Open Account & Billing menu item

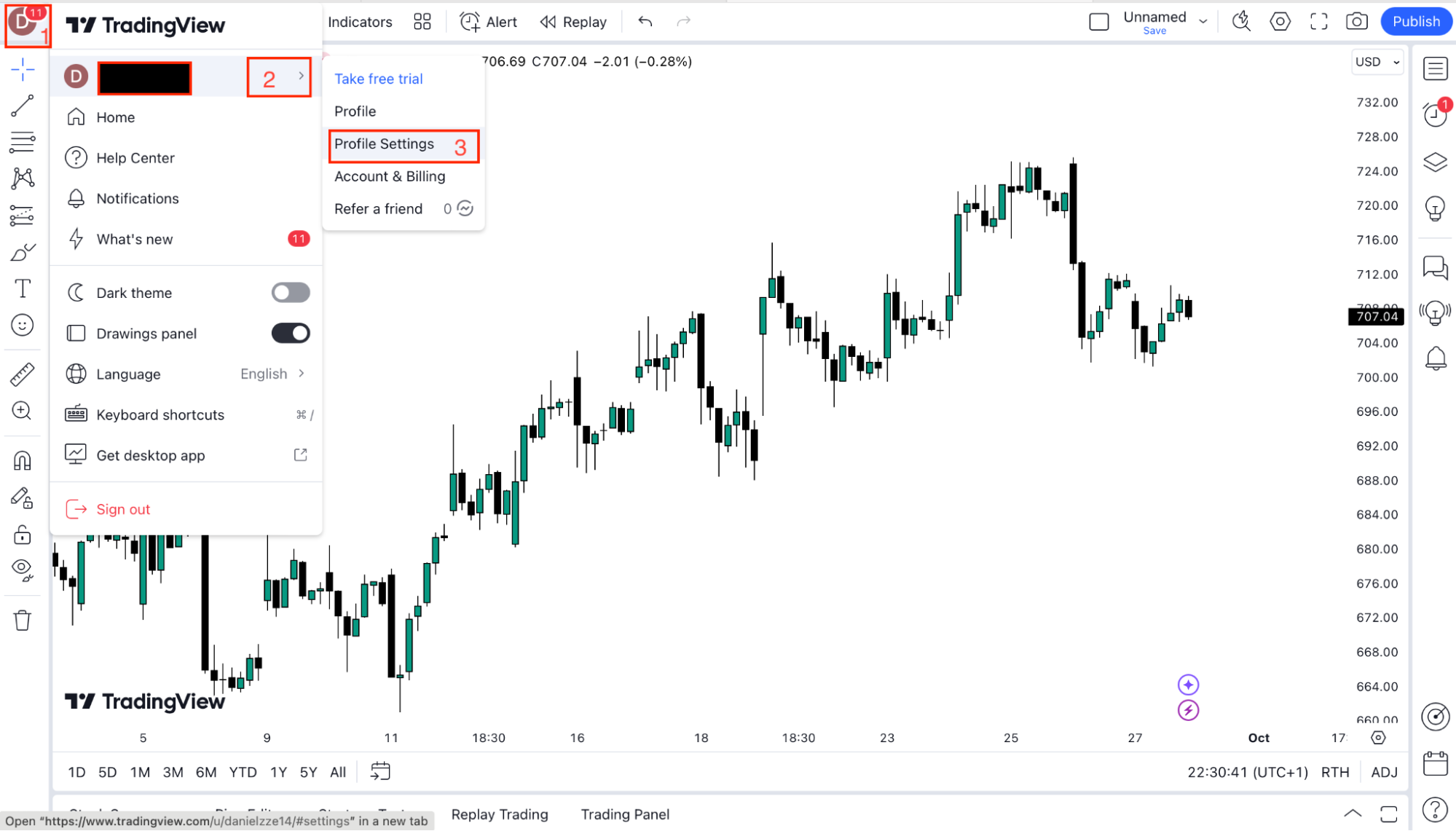[390, 176]
